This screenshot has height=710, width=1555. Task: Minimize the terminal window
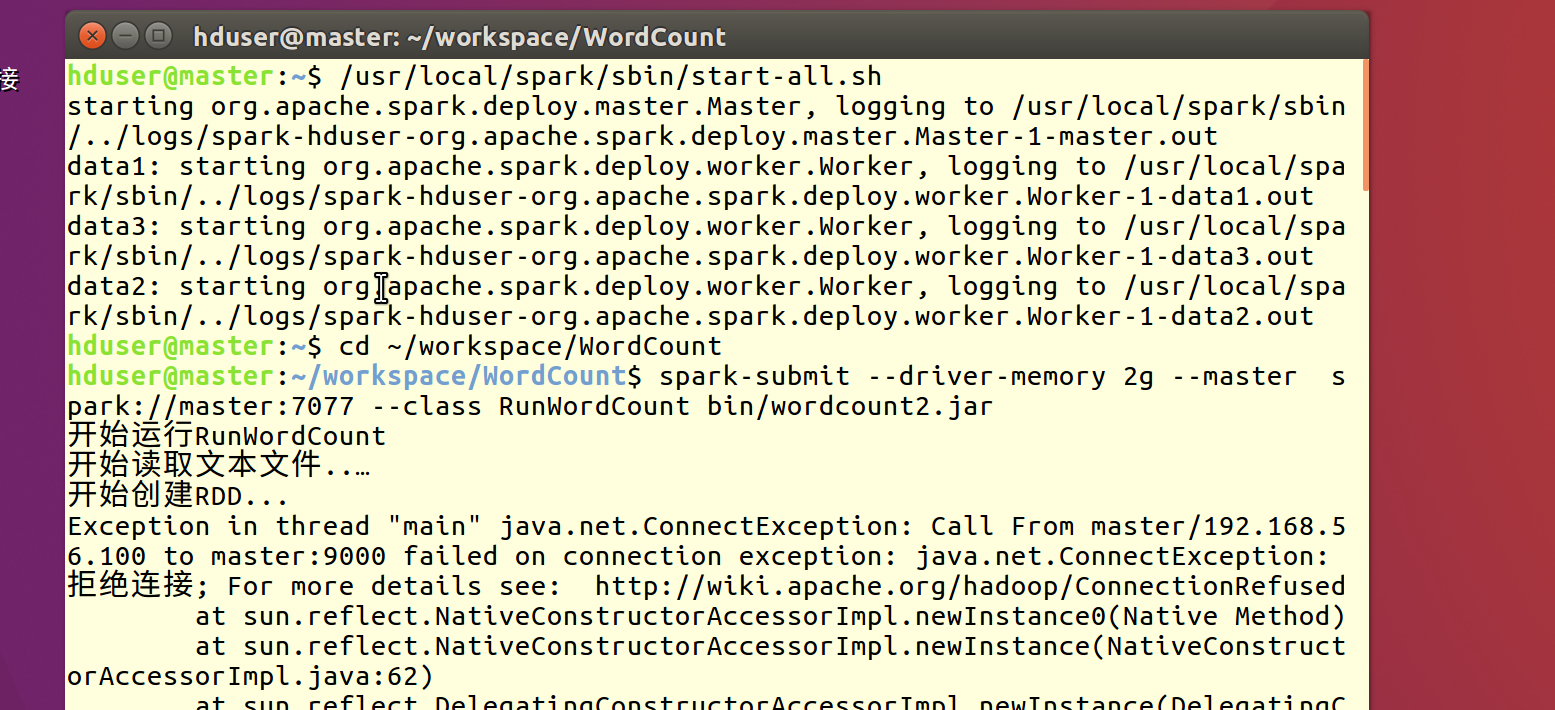pyautogui.click(x=125, y=37)
